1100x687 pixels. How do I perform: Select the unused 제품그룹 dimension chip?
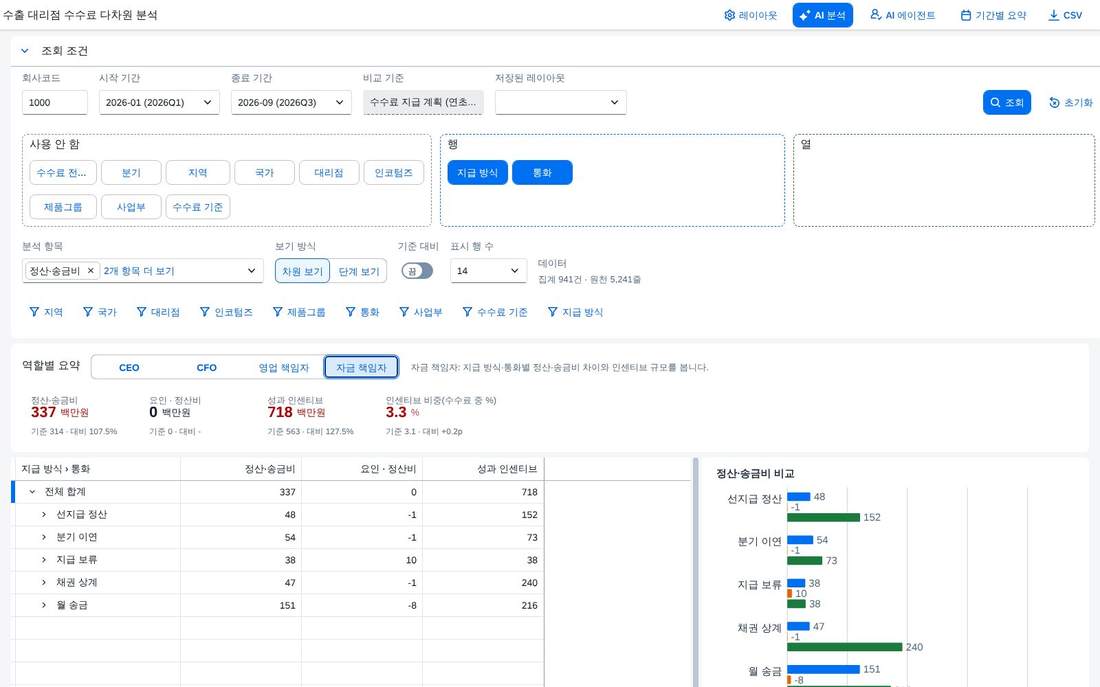pos(62,207)
